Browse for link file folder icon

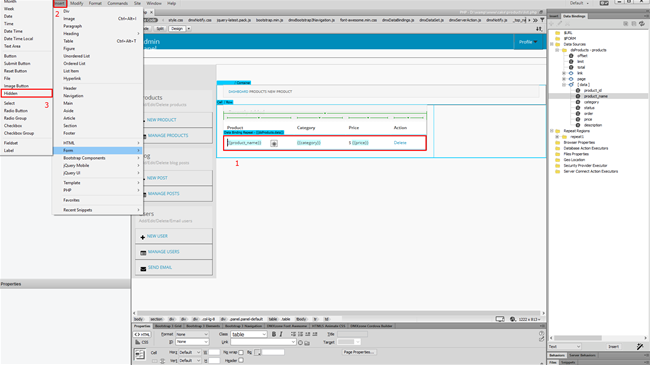pos(307,343)
